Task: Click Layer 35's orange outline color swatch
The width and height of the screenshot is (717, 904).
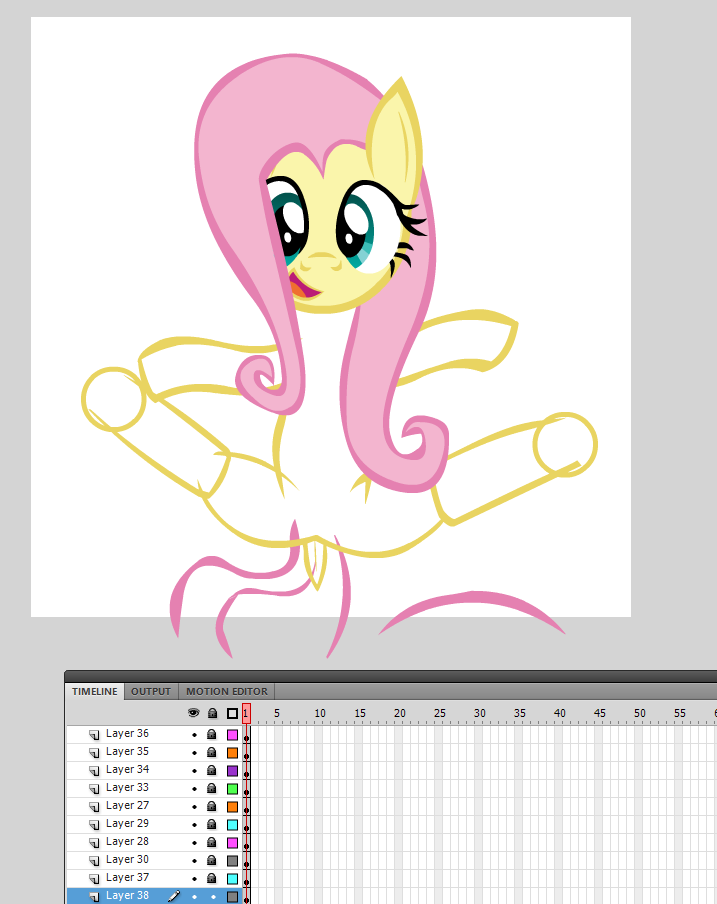Action: point(232,753)
